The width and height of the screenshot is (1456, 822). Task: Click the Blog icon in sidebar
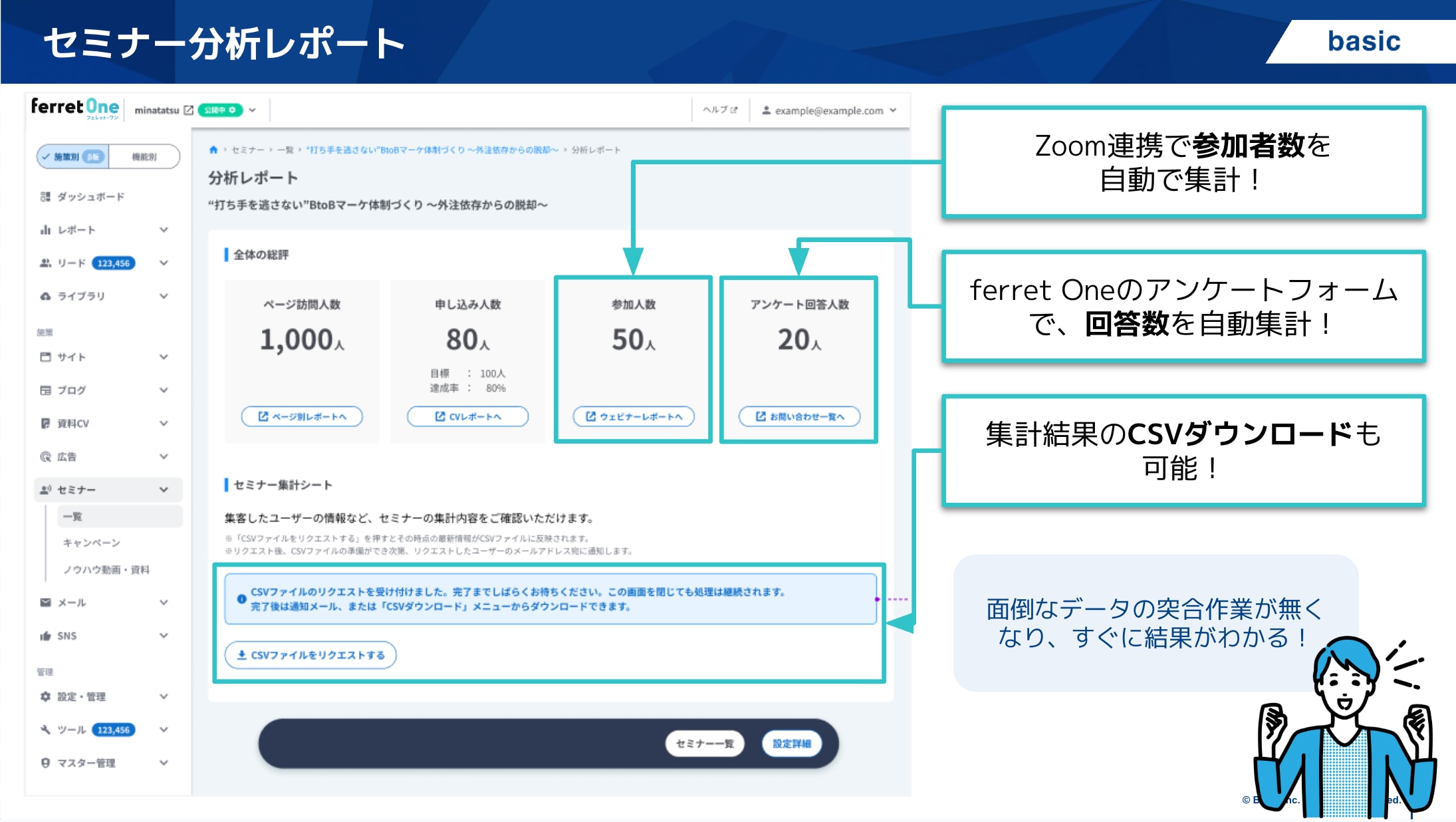click(x=45, y=390)
